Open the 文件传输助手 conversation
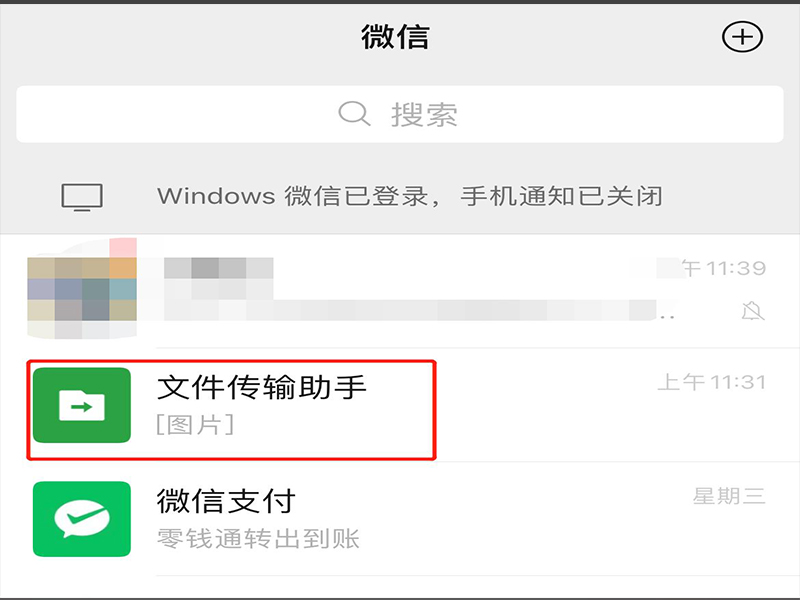The image size is (800, 600). [400, 405]
